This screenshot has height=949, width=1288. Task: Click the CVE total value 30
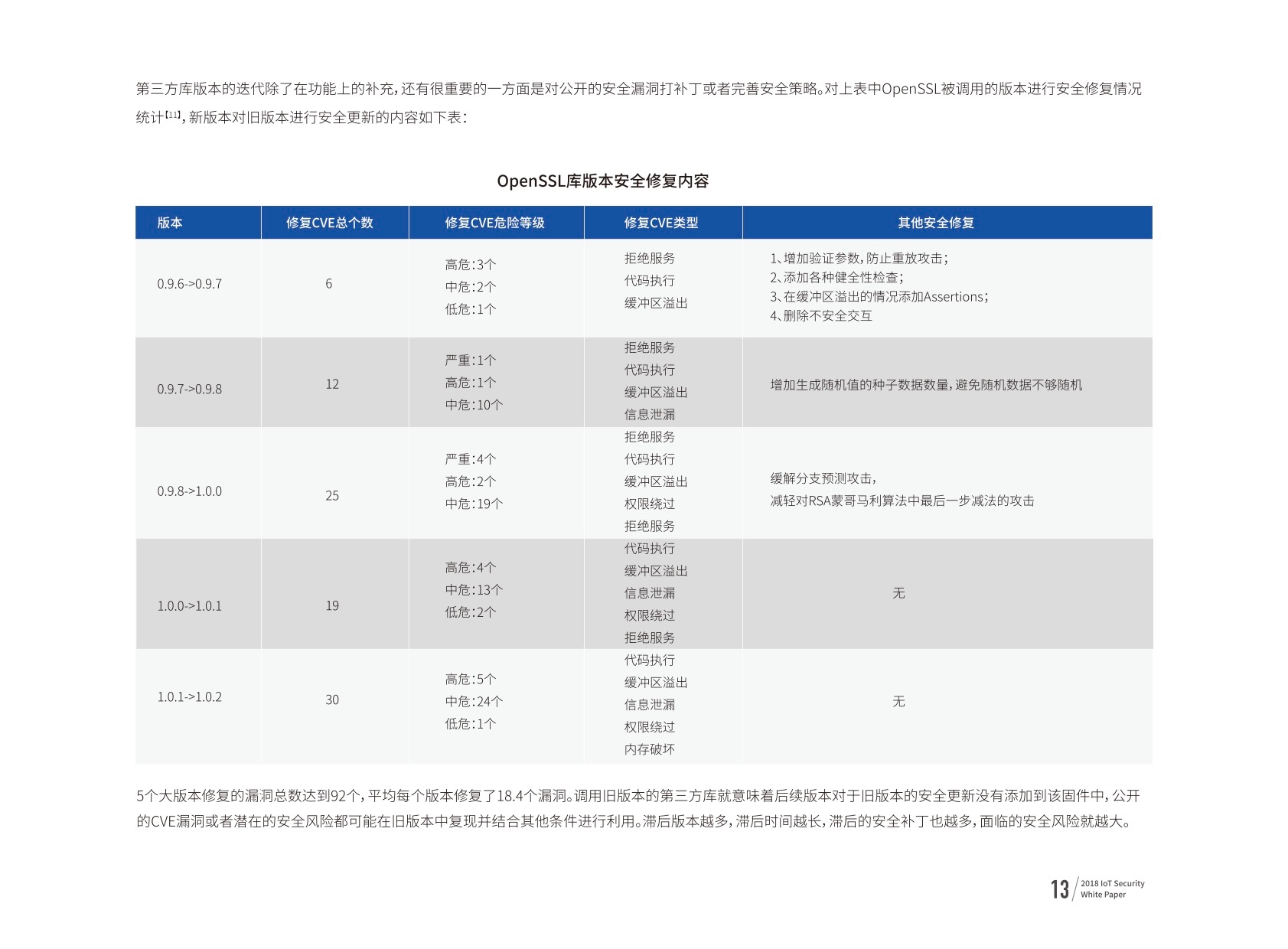[332, 700]
